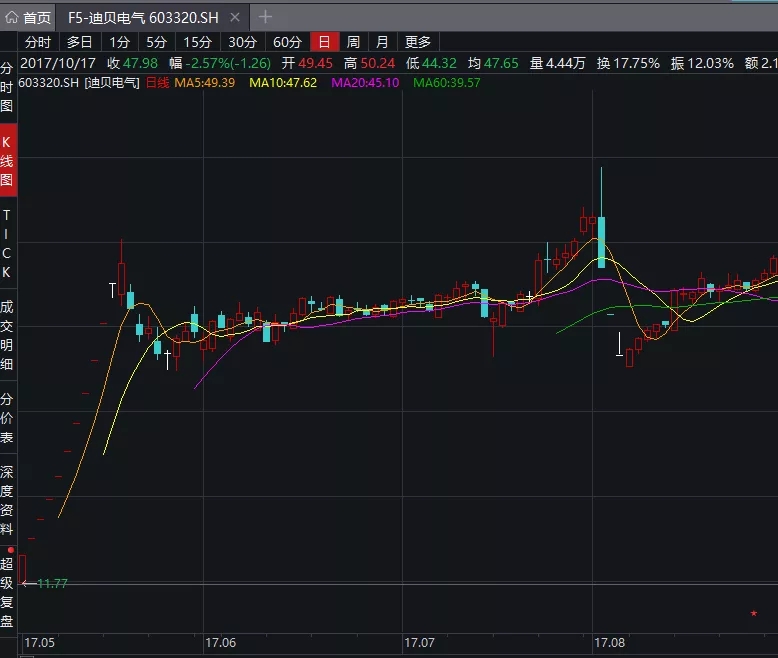The width and height of the screenshot is (778, 658).
Task: Click the red star marker on the chart
Action: (753, 613)
